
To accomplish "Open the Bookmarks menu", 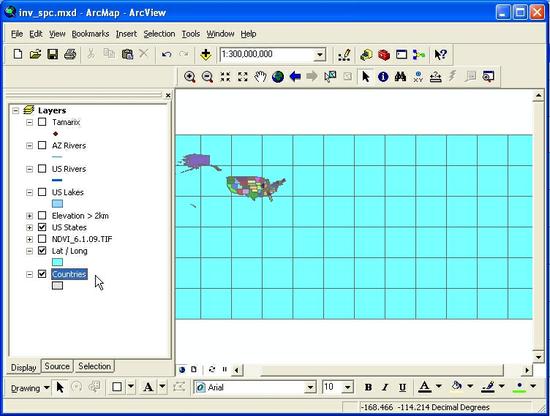I will (x=90, y=34).
